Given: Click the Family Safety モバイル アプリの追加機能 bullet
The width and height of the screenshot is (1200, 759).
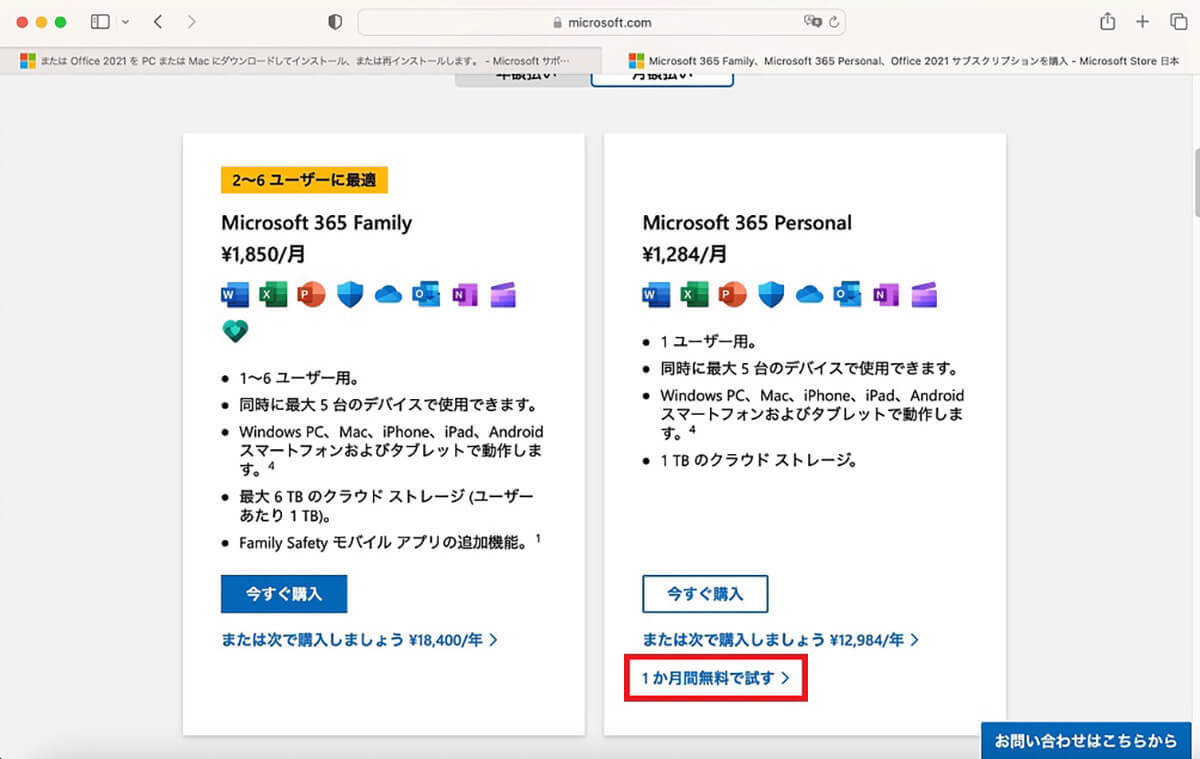Looking at the screenshot, I should (390, 542).
